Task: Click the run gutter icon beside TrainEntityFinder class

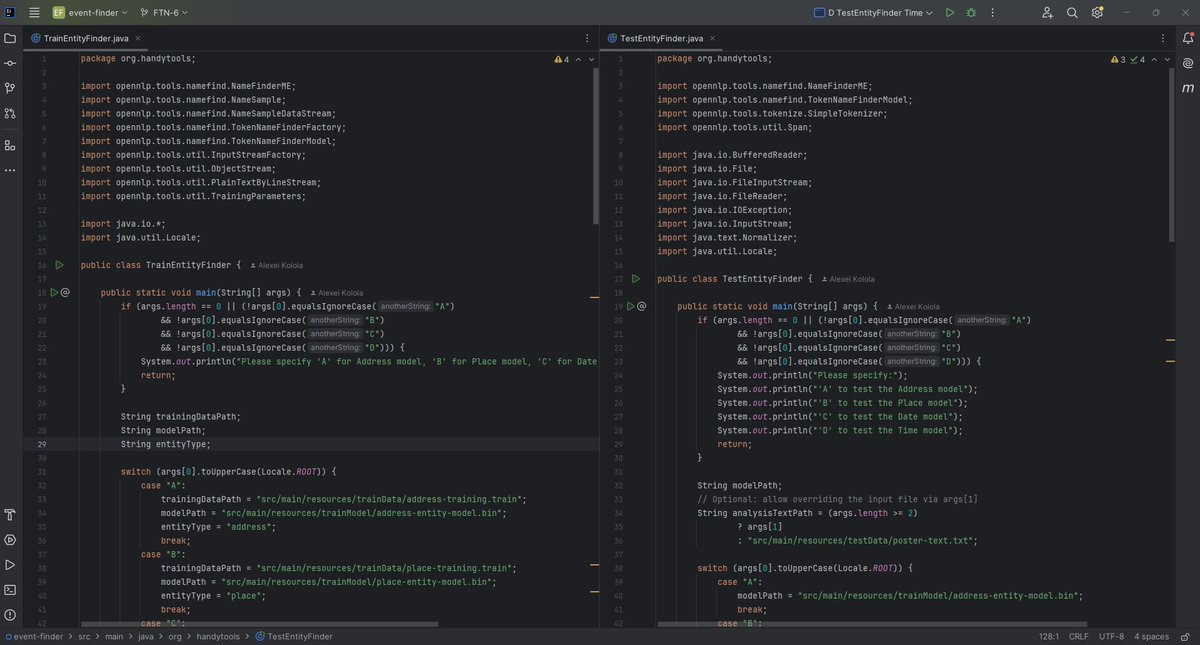Action: (x=59, y=265)
